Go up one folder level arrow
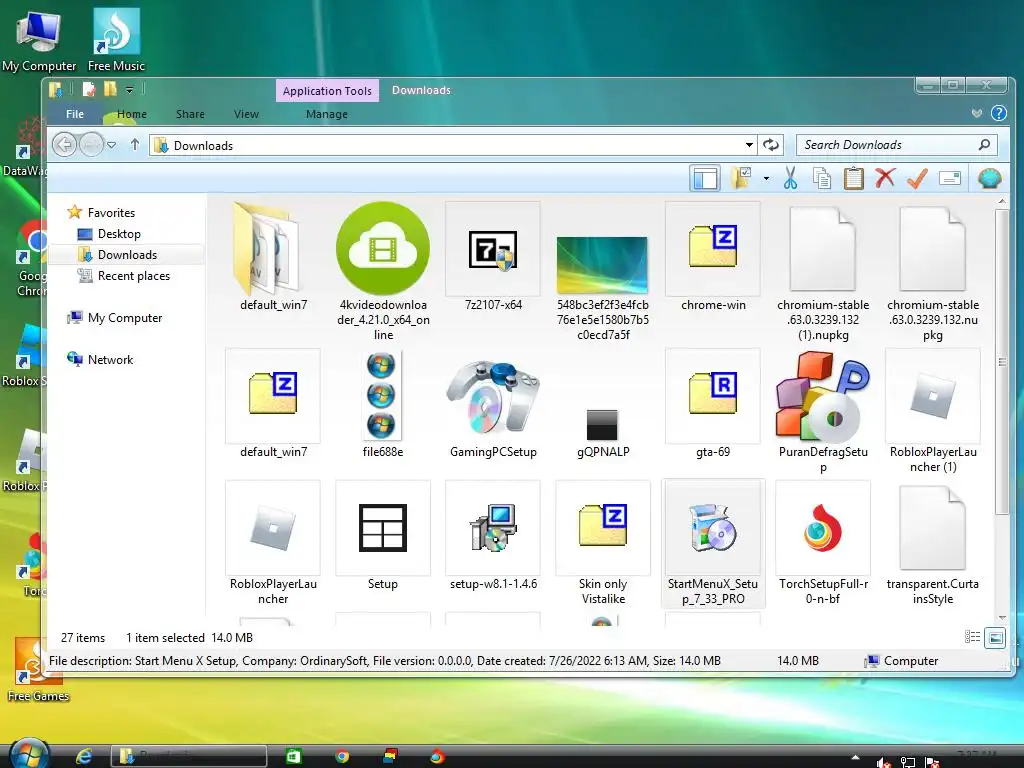This screenshot has height=768, width=1024. point(135,144)
